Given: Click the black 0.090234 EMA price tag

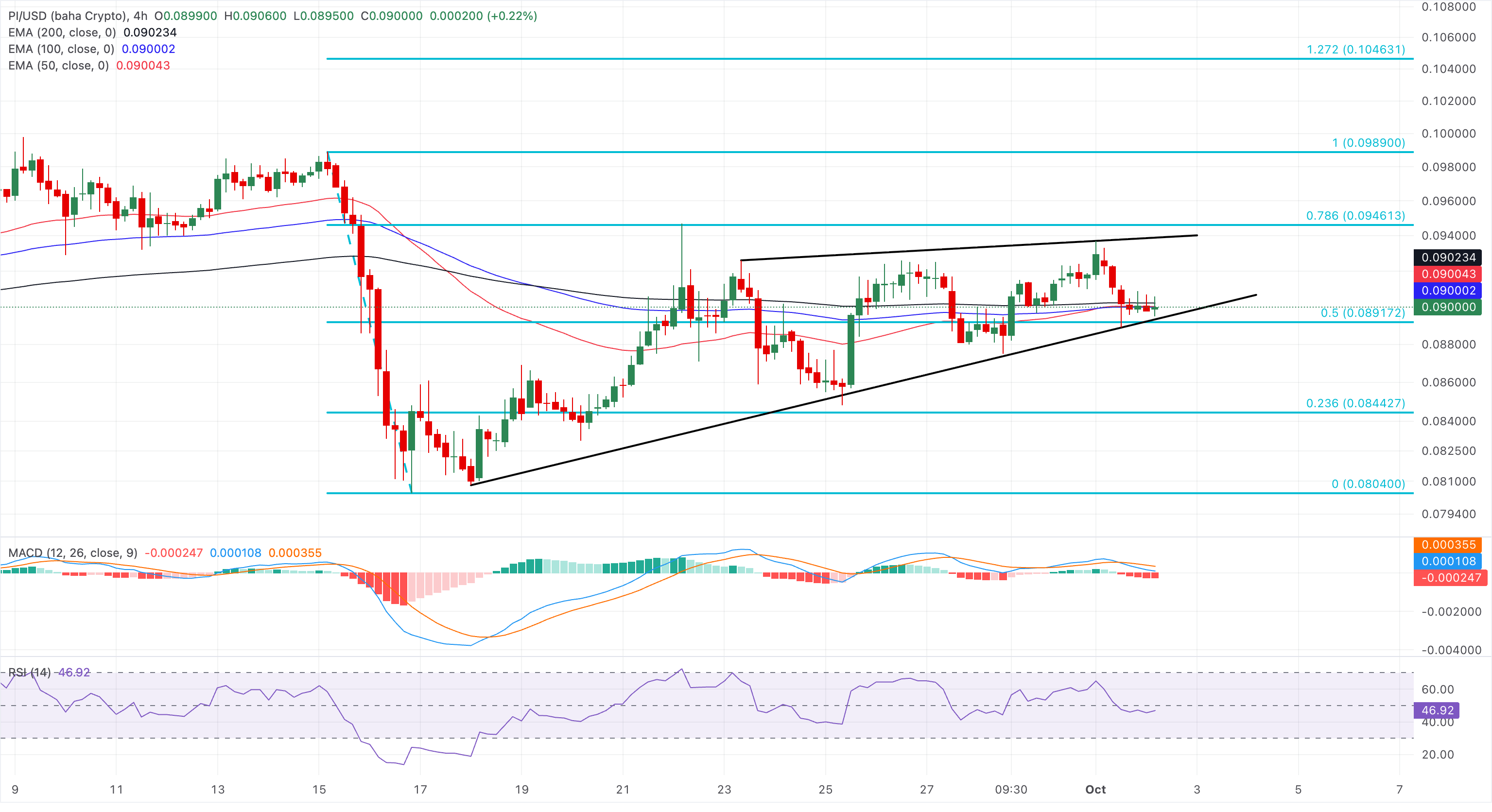Looking at the screenshot, I should coord(1448,258).
